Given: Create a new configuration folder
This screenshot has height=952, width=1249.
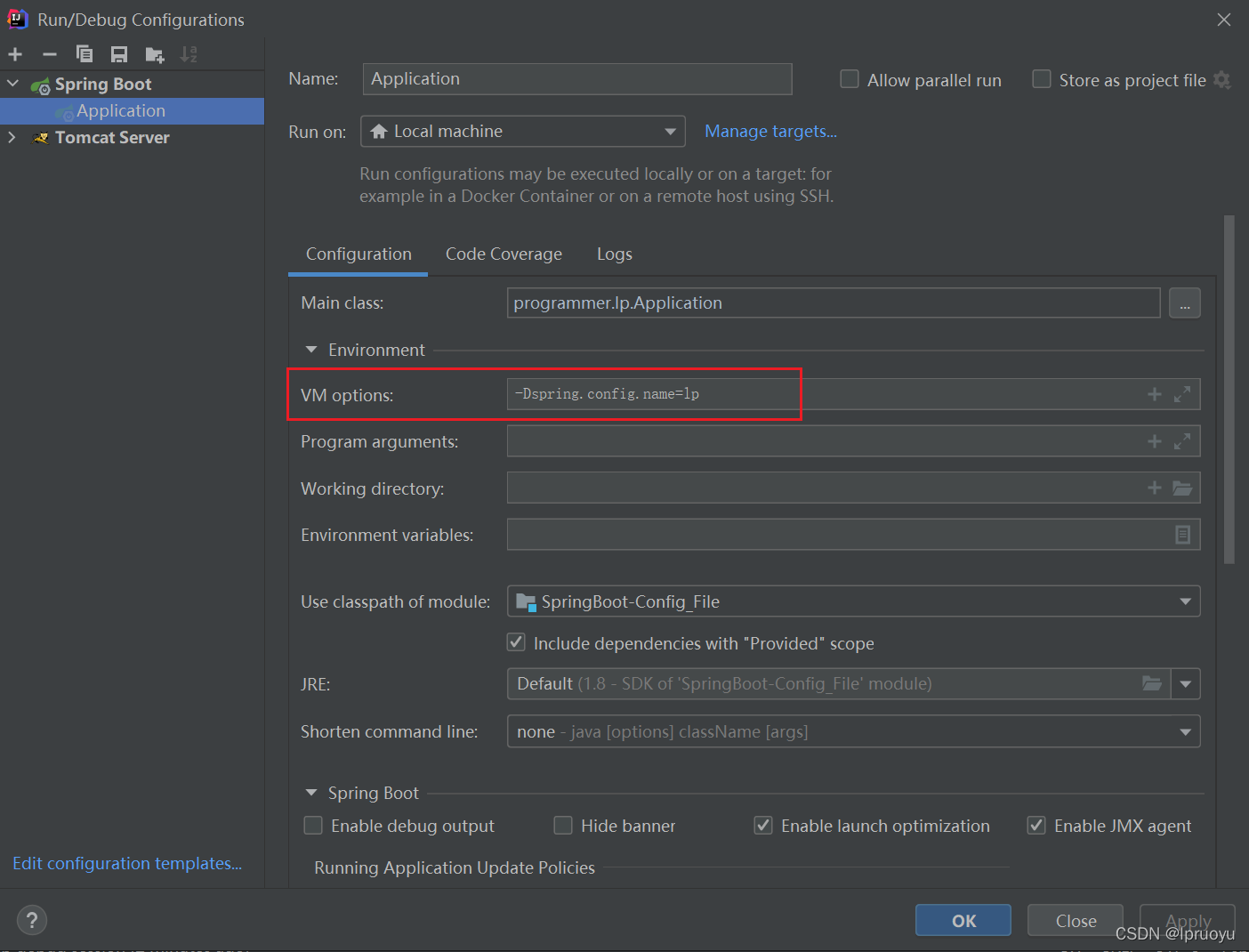Looking at the screenshot, I should tap(155, 54).
